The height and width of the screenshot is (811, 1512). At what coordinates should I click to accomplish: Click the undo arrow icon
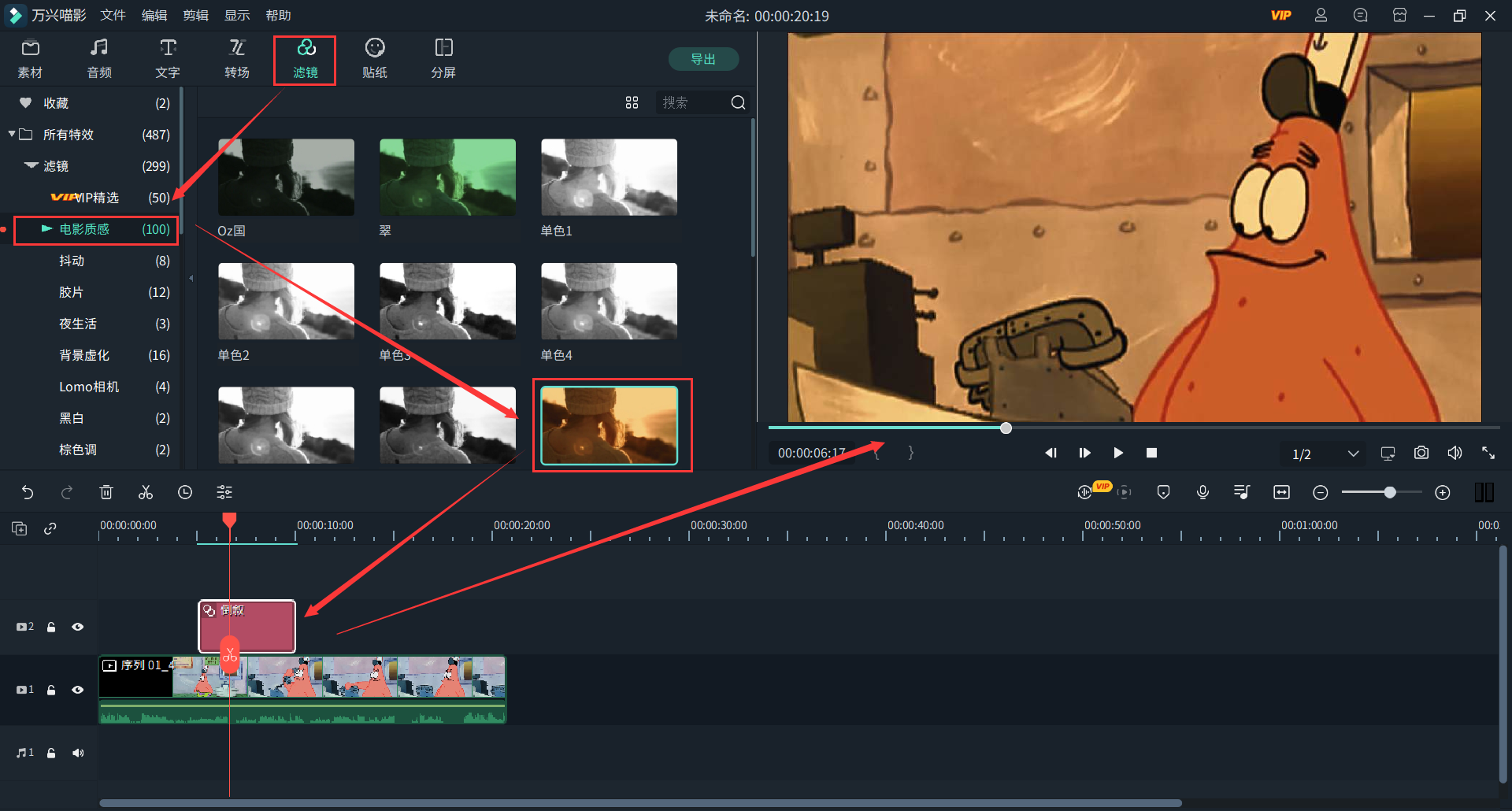pyautogui.click(x=28, y=493)
